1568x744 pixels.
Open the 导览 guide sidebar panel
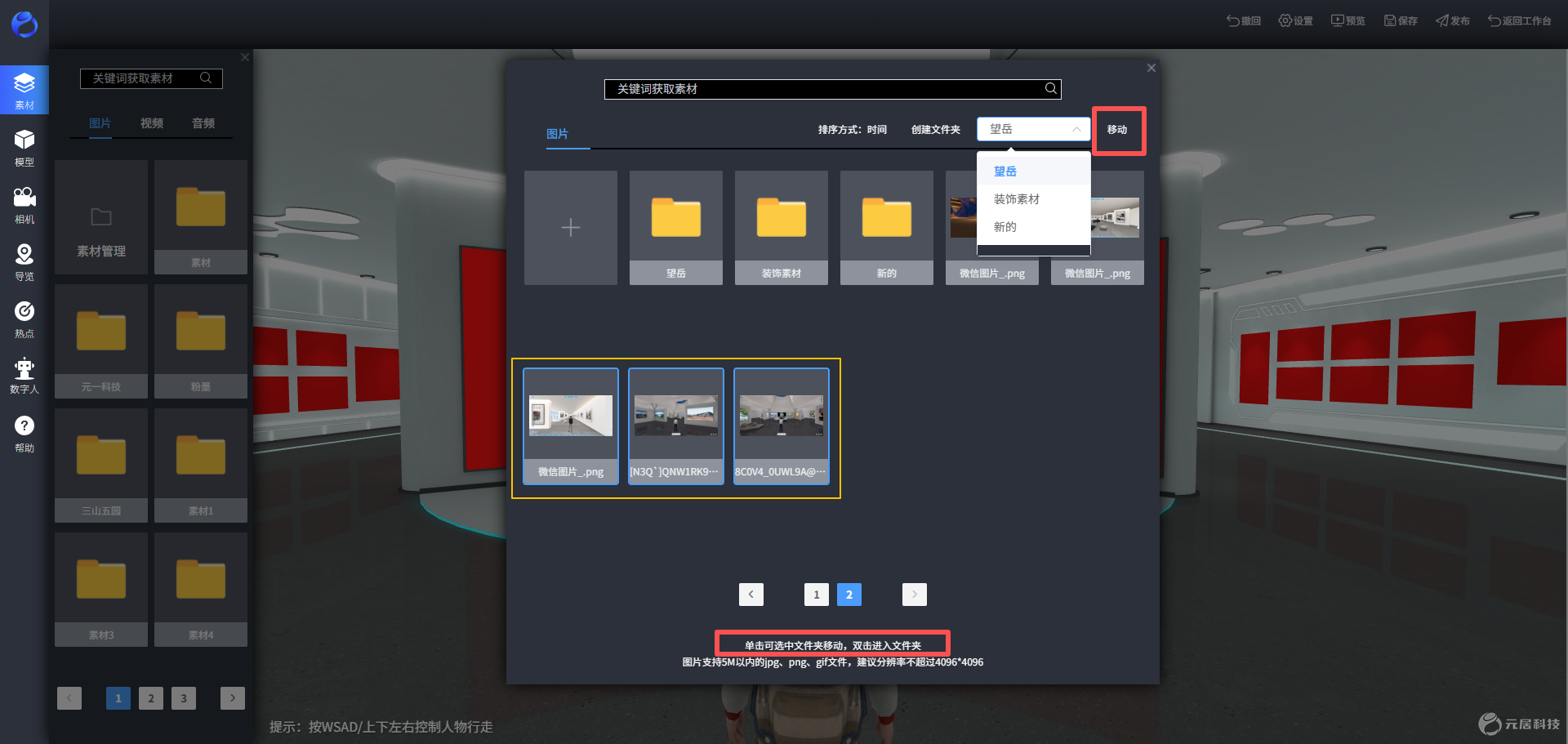(x=24, y=262)
